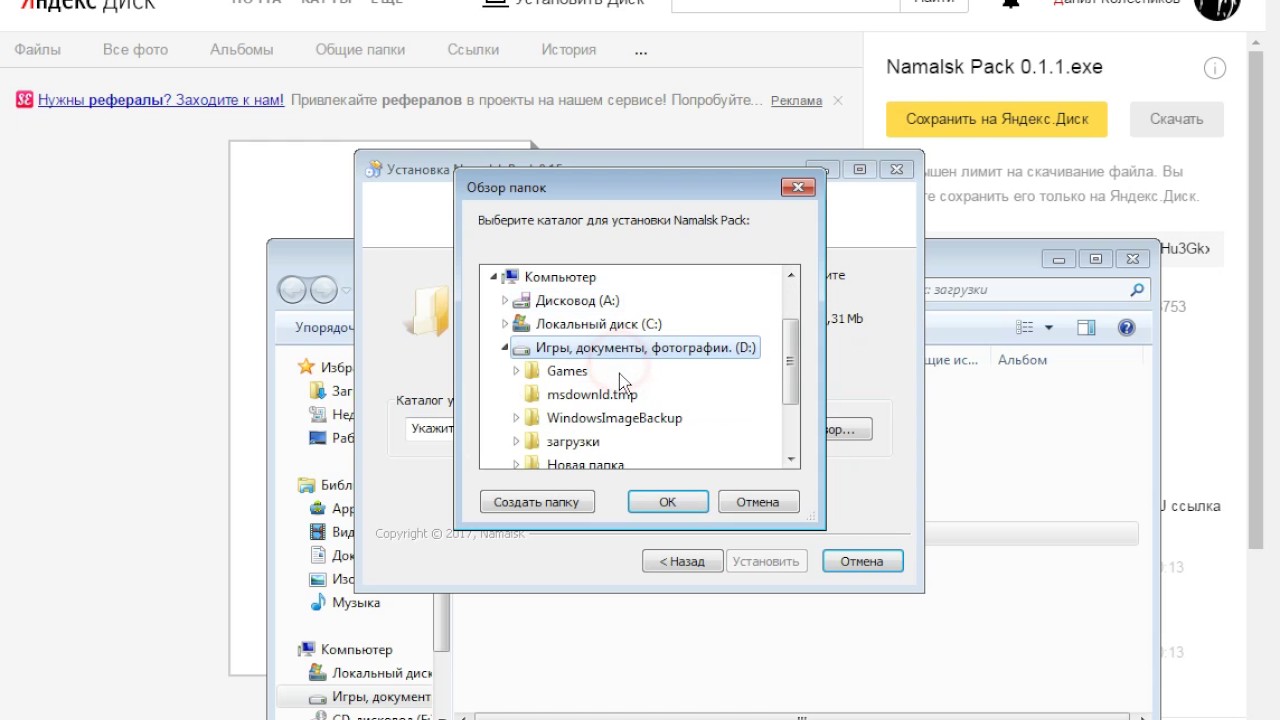Viewport: 1280px width, 720px height.
Task: Click the Назад button in installer
Action: pos(682,561)
